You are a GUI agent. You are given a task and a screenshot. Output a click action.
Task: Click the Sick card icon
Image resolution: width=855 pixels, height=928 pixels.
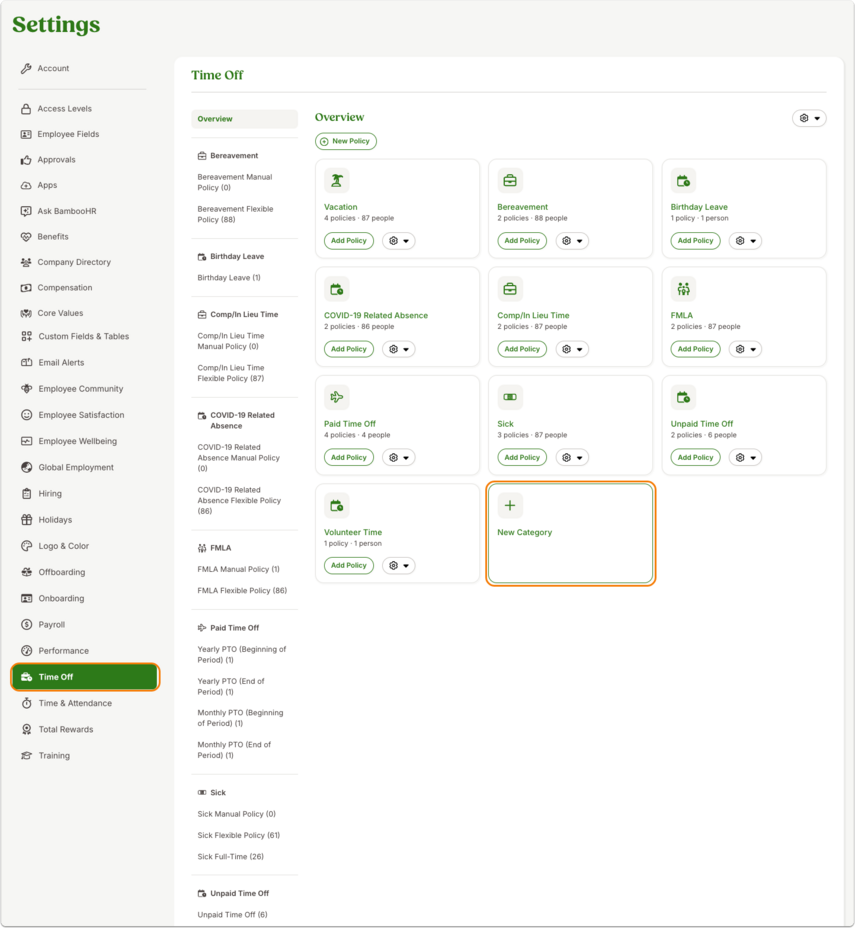click(x=510, y=397)
